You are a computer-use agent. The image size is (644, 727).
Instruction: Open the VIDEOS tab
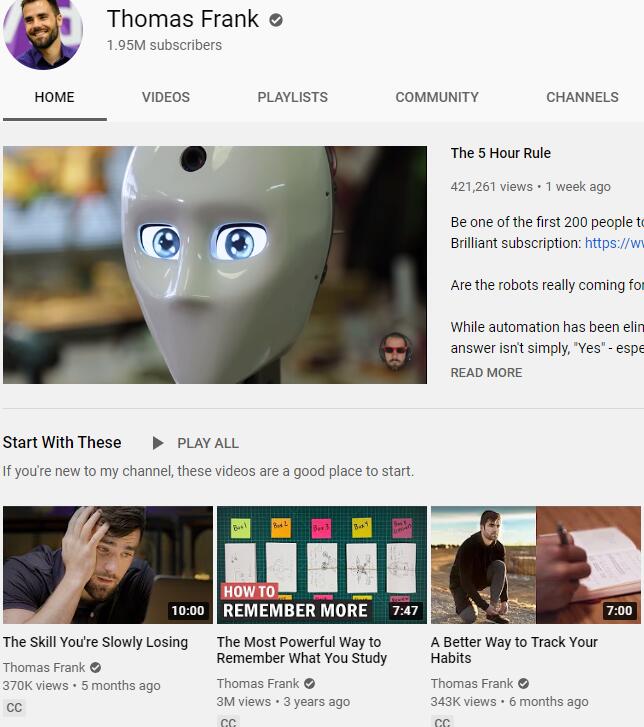coord(166,97)
